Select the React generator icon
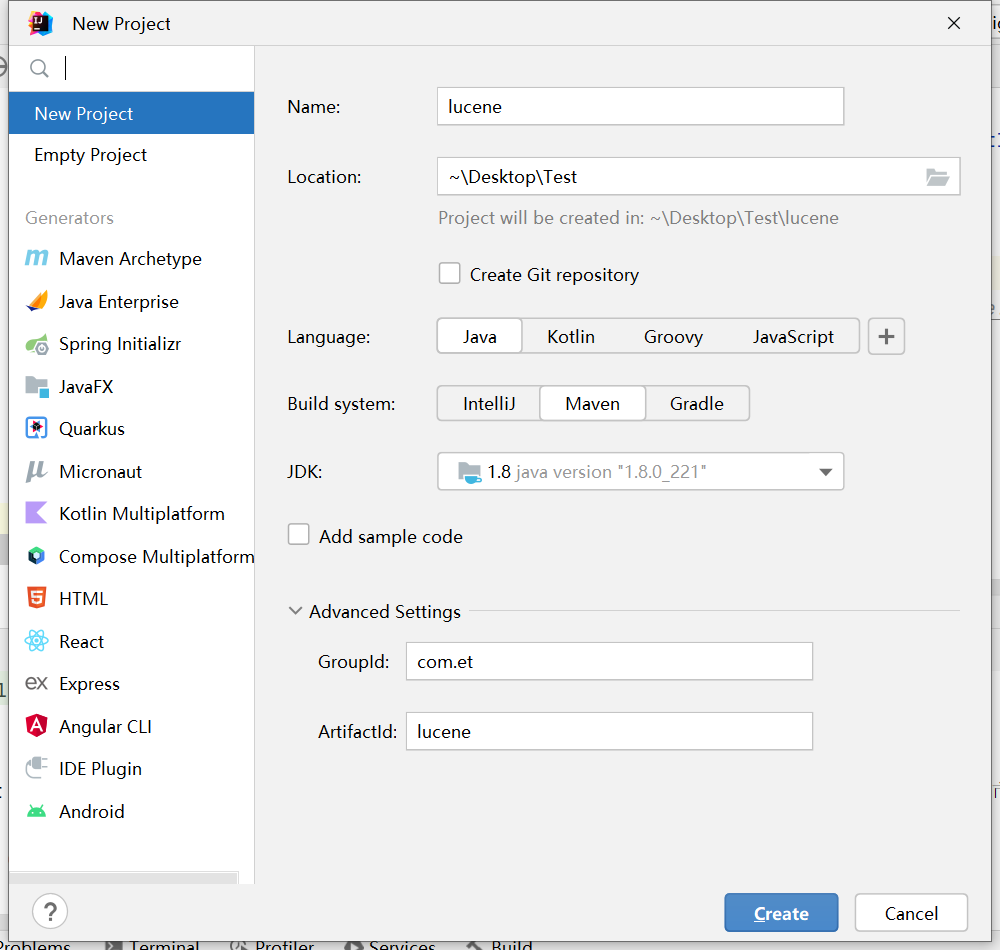Image resolution: width=1000 pixels, height=950 pixels. [37, 642]
